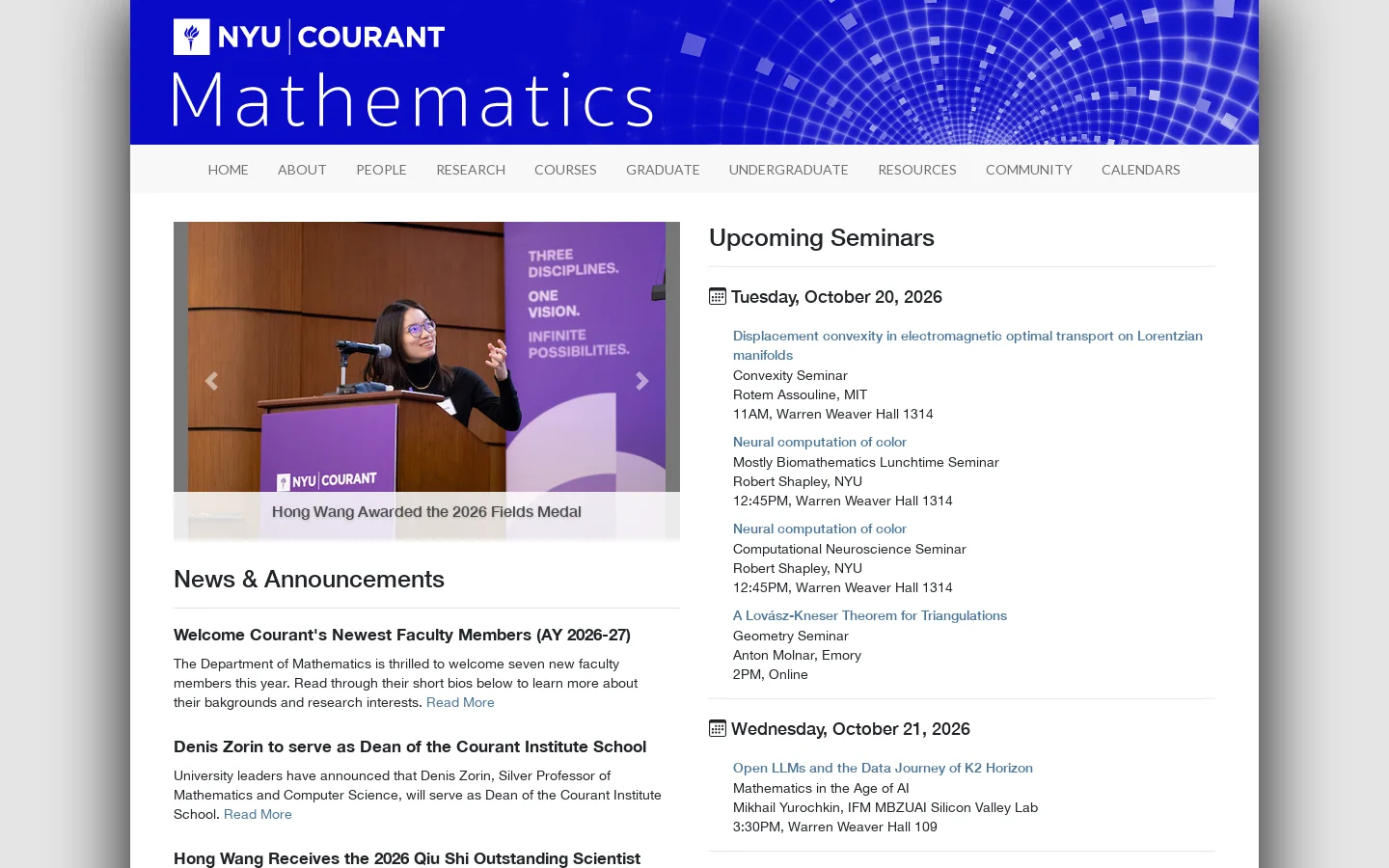Click the Geometry Seminar series label
Image resolution: width=1389 pixels, height=868 pixels.
[x=791, y=636]
